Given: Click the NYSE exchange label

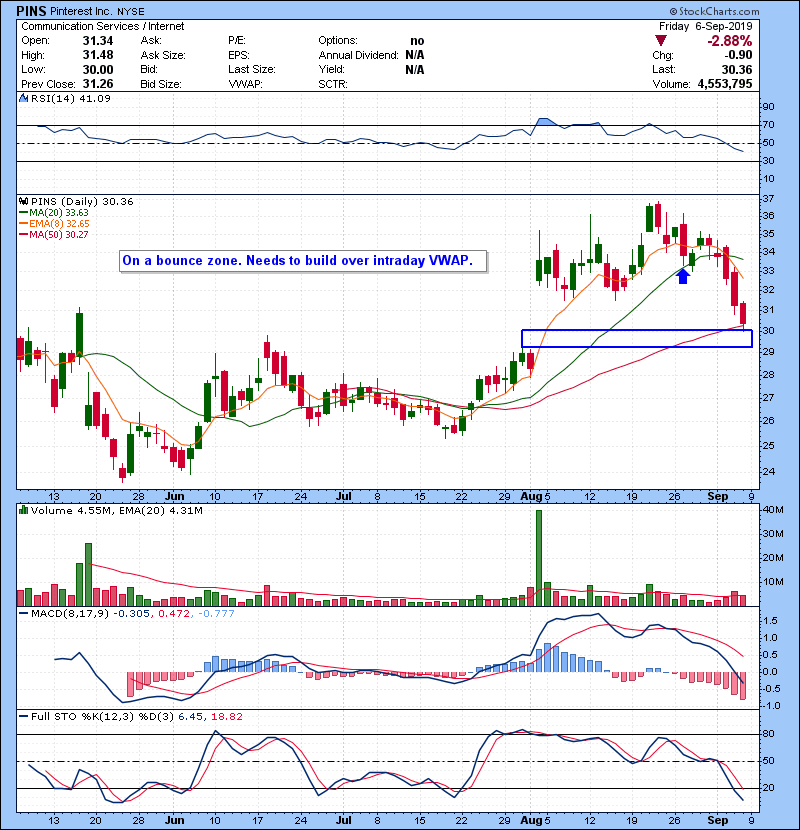Looking at the screenshot, I should 130,12.
